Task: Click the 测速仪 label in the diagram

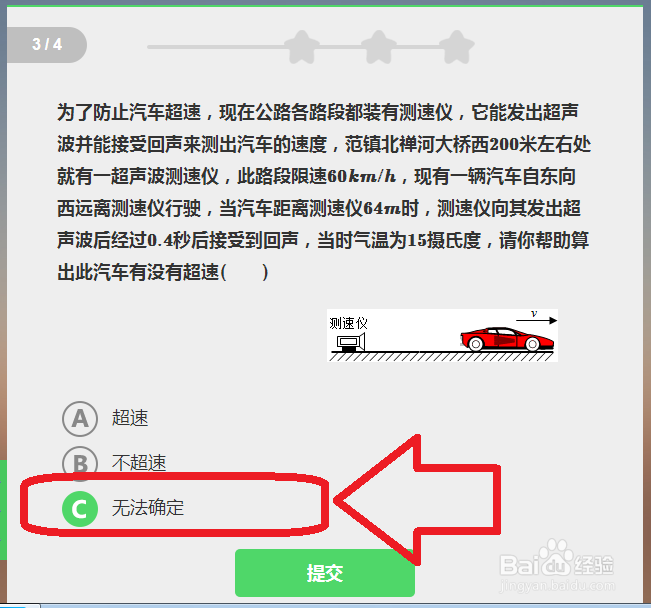Action: [x=348, y=323]
